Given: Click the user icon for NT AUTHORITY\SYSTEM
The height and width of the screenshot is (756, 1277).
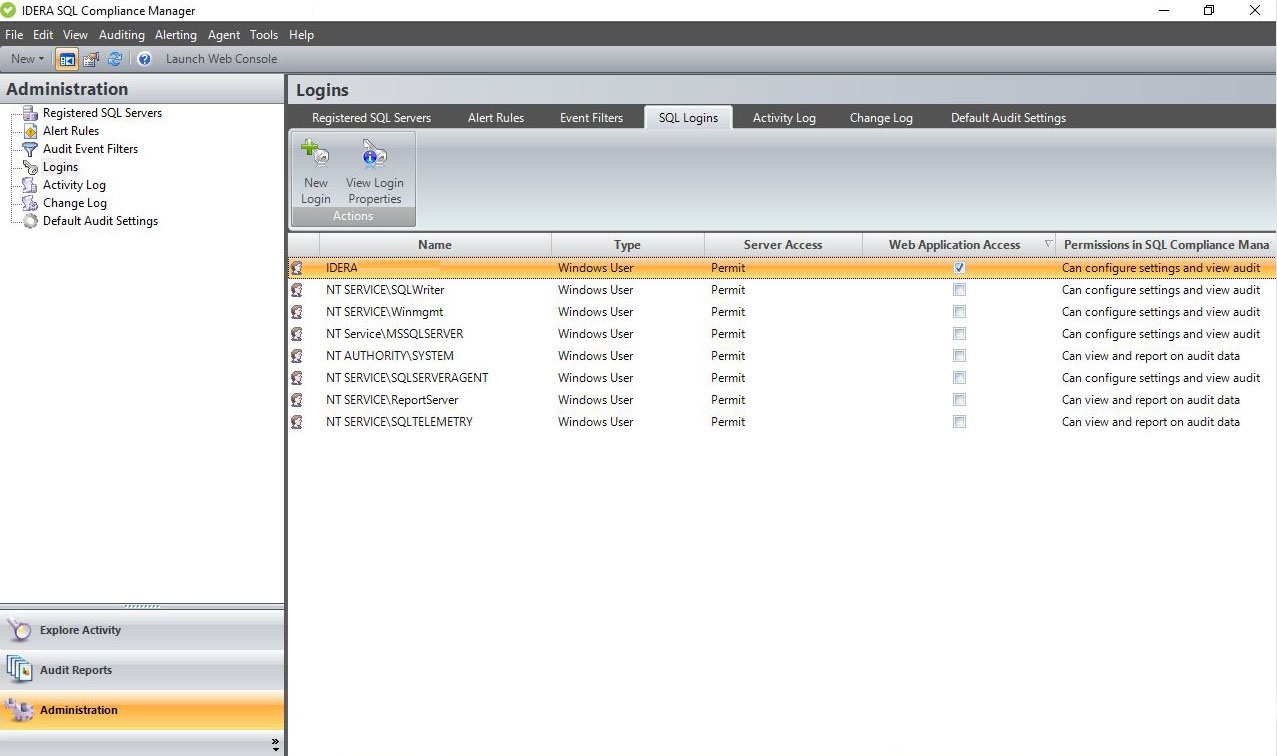Looking at the screenshot, I should (x=297, y=356).
